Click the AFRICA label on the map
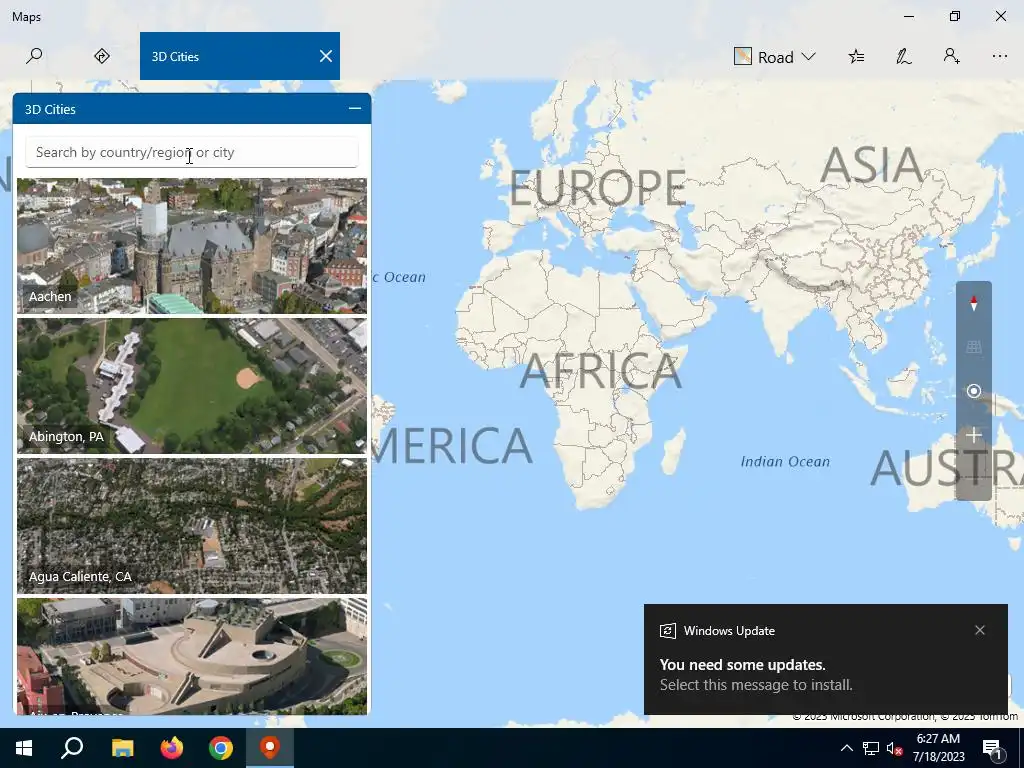This screenshot has height=768, width=1024. click(601, 370)
